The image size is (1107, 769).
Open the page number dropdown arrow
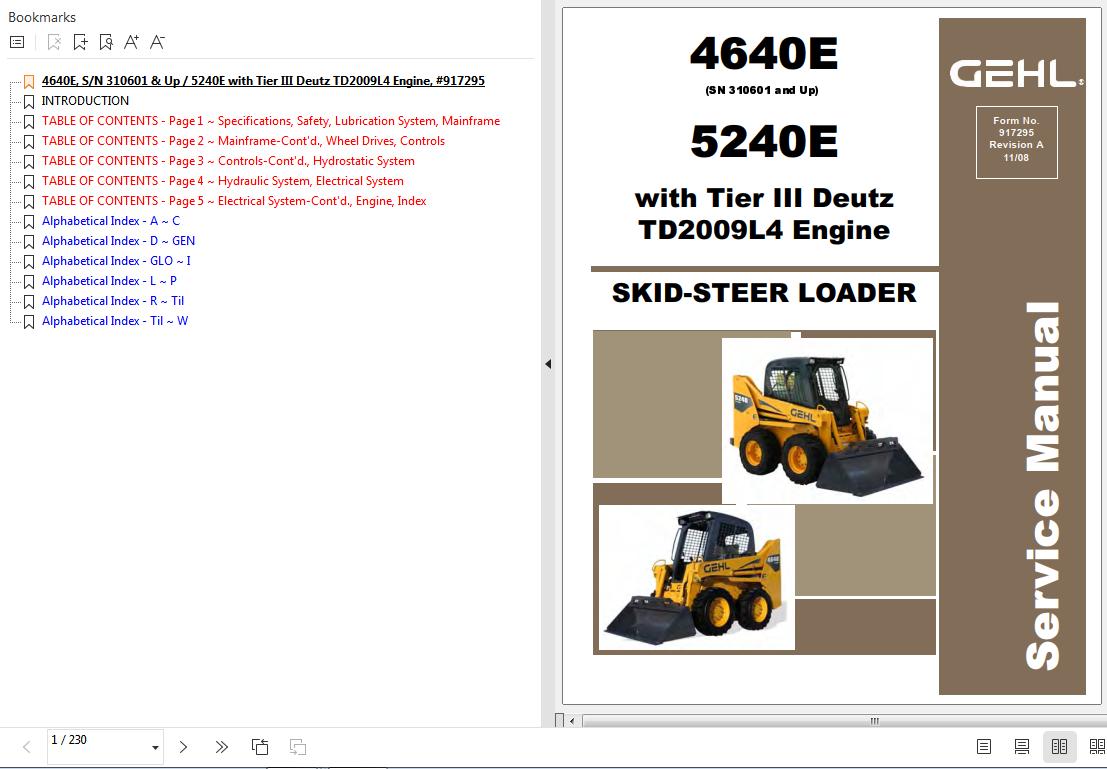click(155, 748)
